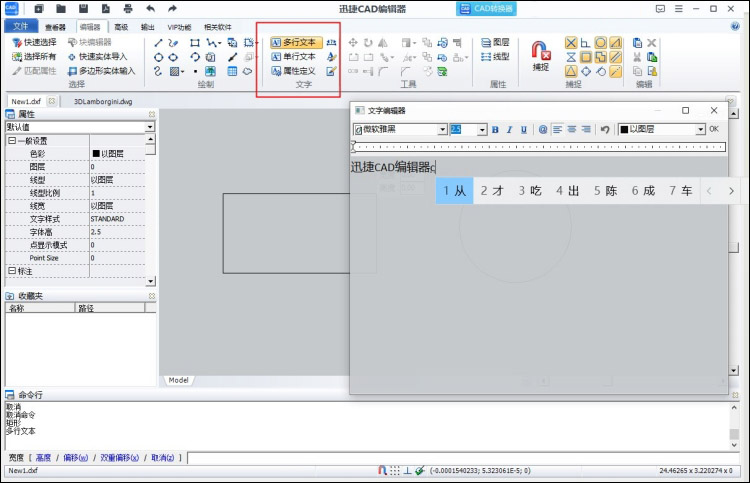Select the rectangle drawing tool icon
The height and width of the screenshot is (483, 750).
point(195,43)
